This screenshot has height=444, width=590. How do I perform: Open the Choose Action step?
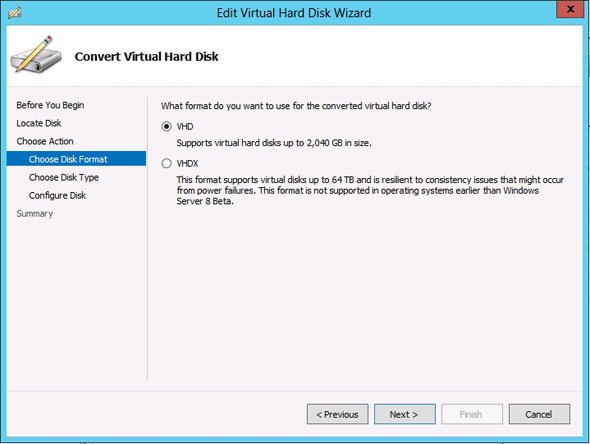[x=45, y=141]
